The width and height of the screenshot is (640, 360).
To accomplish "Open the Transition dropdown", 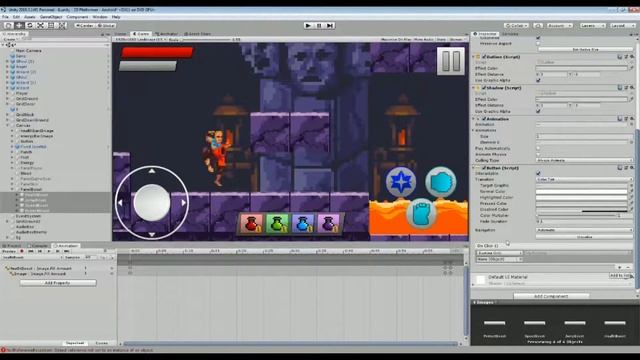I will (584, 179).
